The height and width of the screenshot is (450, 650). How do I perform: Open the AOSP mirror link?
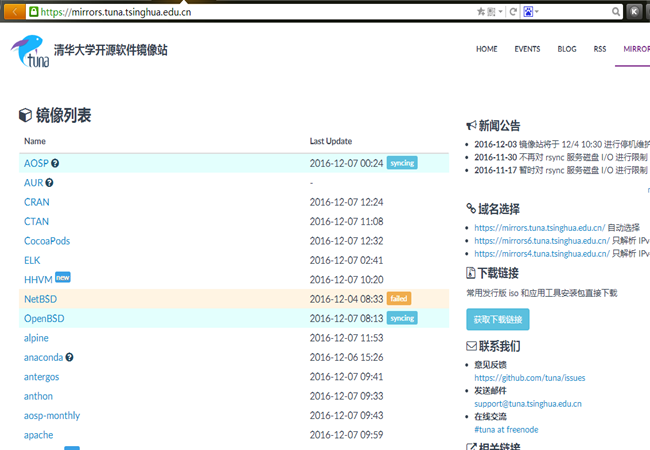click(36, 163)
